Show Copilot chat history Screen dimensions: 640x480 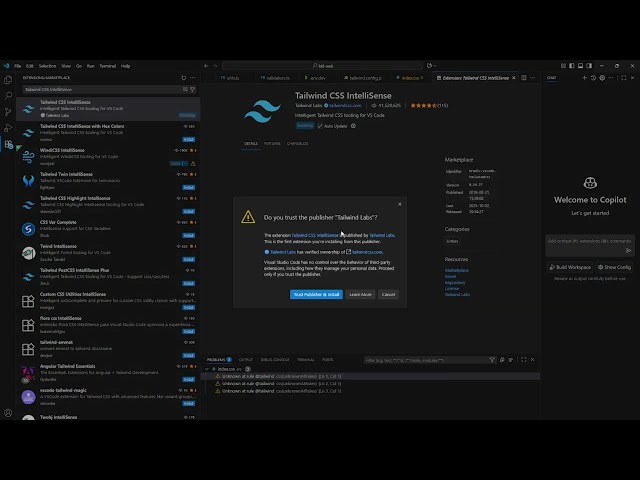(x=593, y=78)
